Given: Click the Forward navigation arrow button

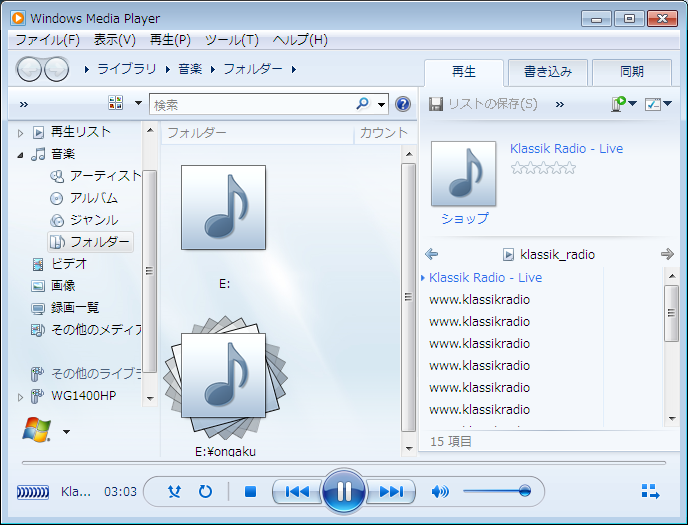Looking at the screenshot, I should click(57, 69).
